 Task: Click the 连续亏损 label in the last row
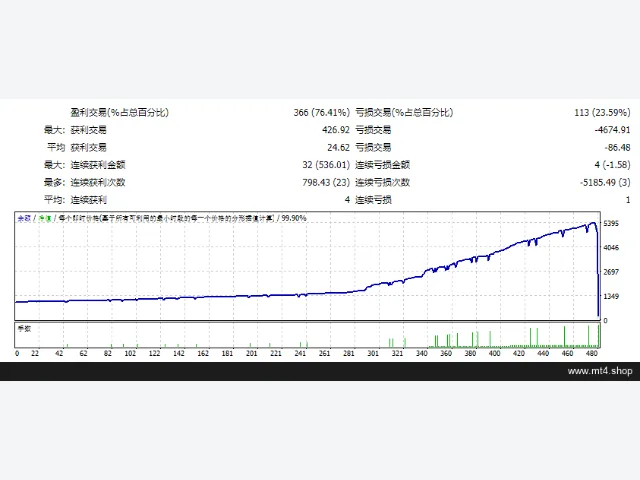373,200
